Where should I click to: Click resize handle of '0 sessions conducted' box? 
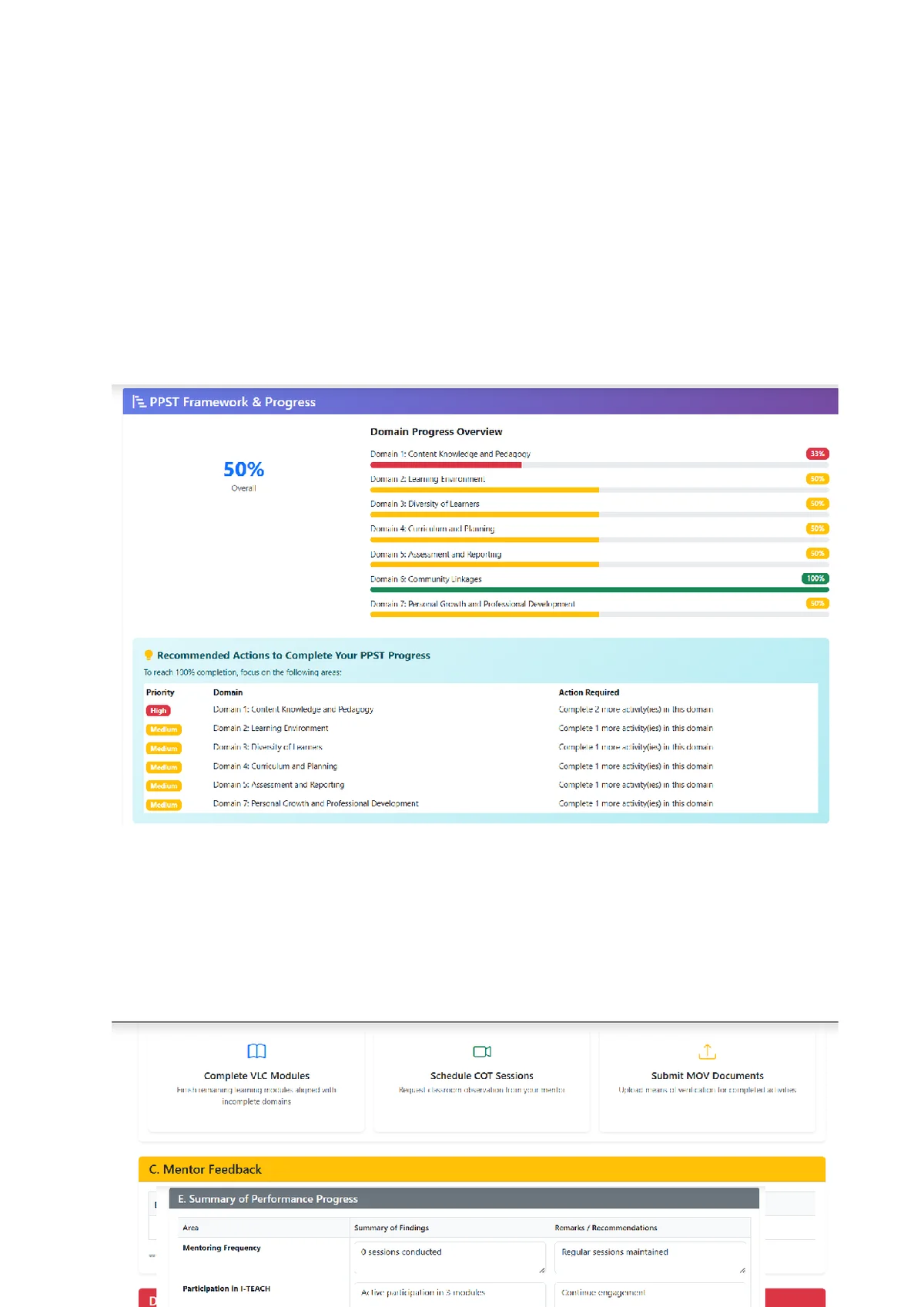541,1270
